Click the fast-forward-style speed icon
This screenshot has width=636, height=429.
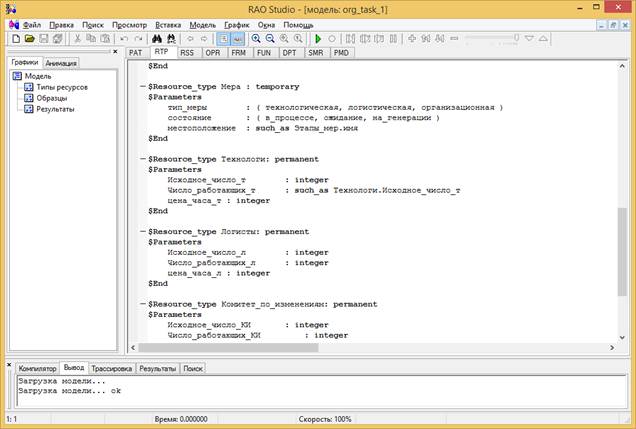tap(440, 39)
